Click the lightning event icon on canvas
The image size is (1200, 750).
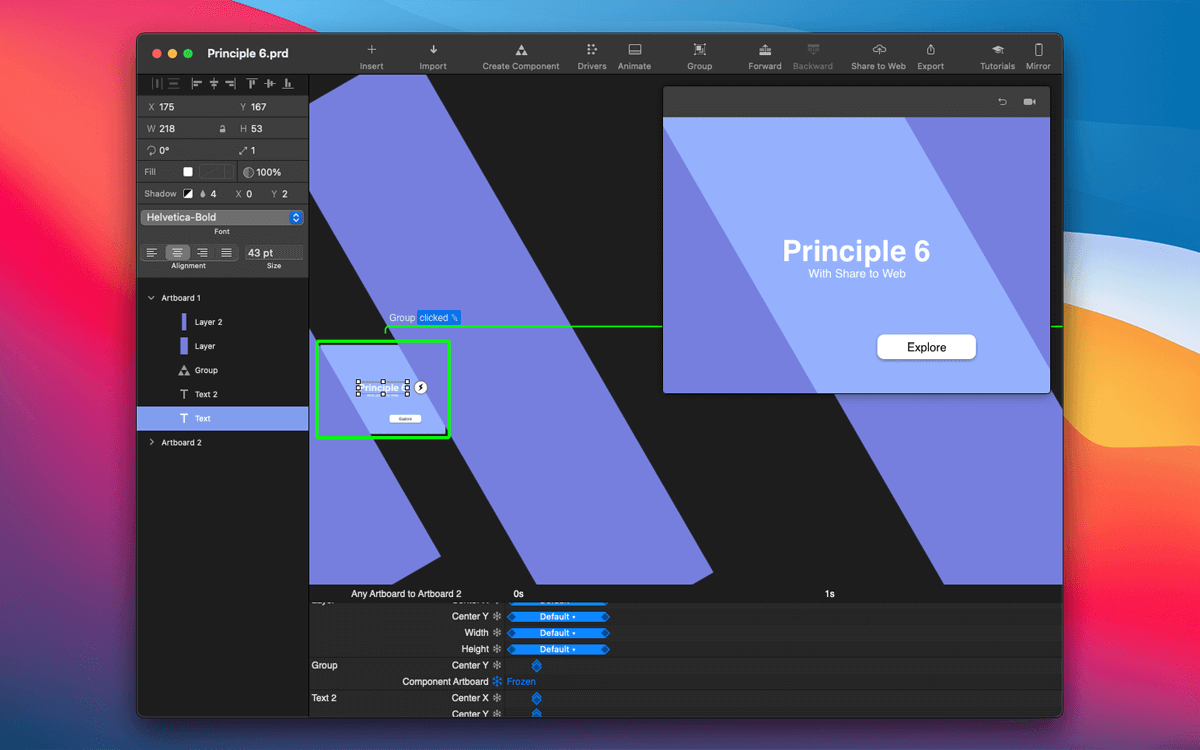coord(421,387)
